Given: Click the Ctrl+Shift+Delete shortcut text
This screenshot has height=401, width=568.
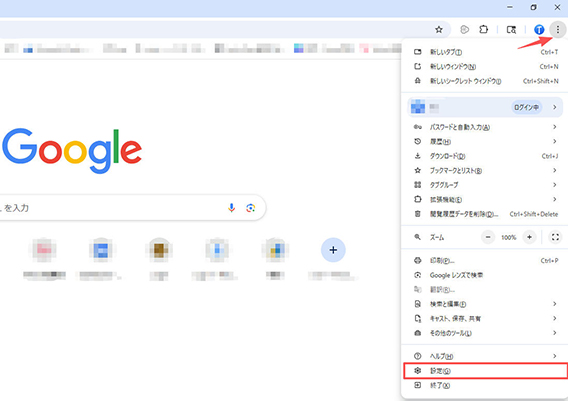Looking at the screenshot, I should (534, 214).
